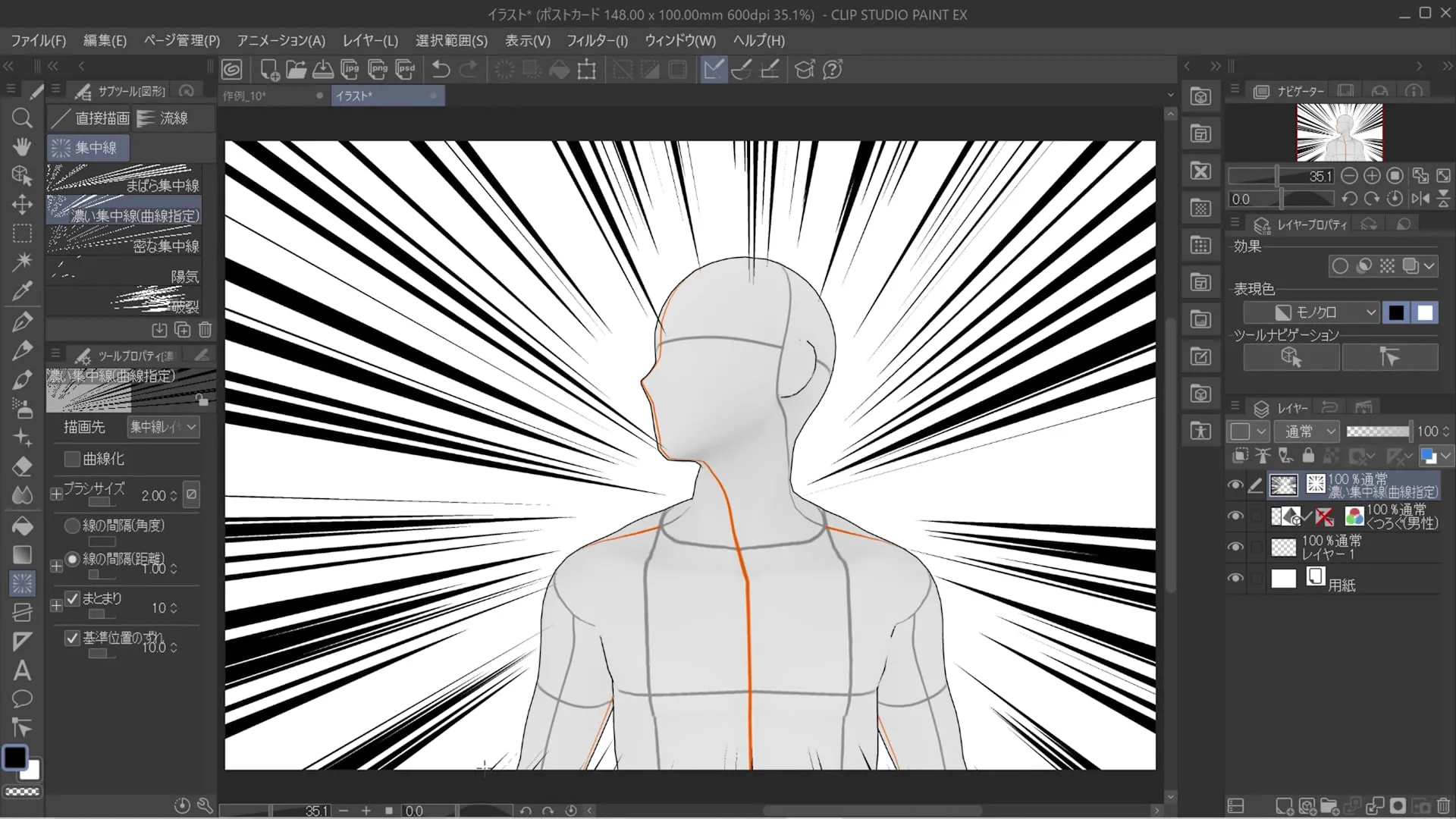
Task: Select 線の間隔(角度) radio button
Action: pyautogui.click(x=72, y=525)
